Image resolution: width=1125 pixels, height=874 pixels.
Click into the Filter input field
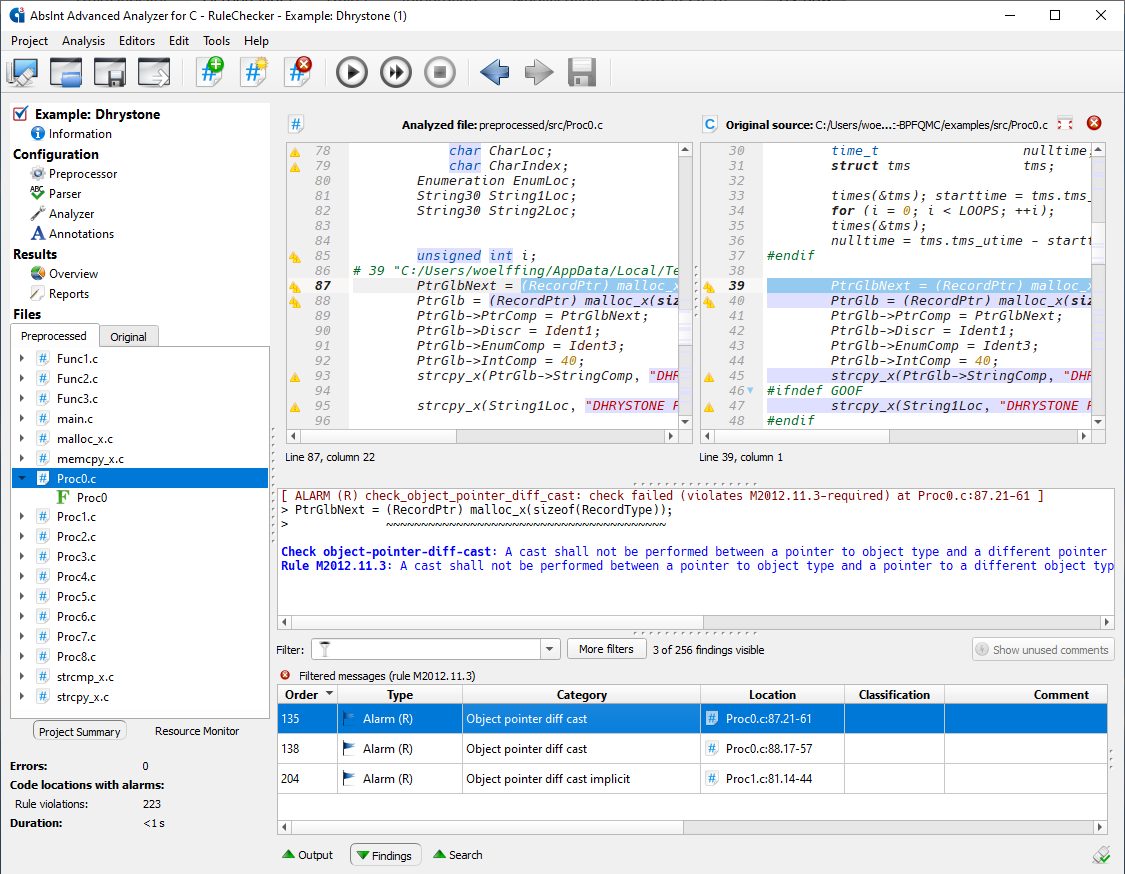click(426, 649)
